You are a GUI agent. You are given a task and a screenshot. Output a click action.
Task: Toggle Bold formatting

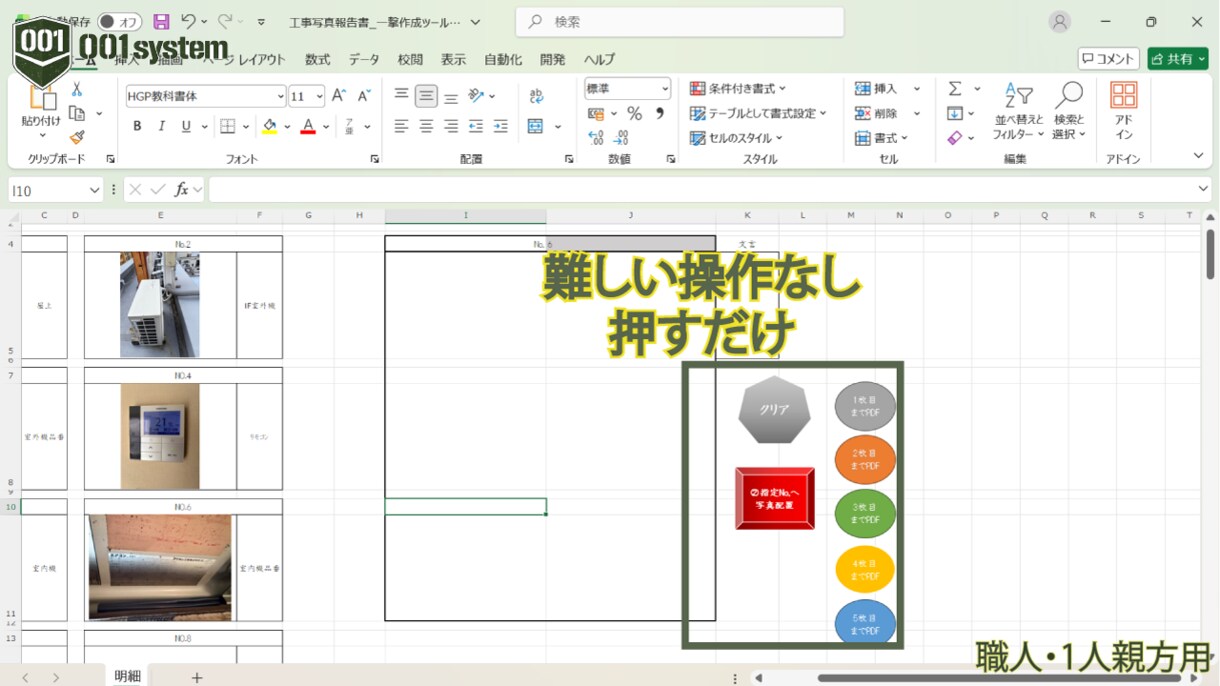tap(137, 126)
